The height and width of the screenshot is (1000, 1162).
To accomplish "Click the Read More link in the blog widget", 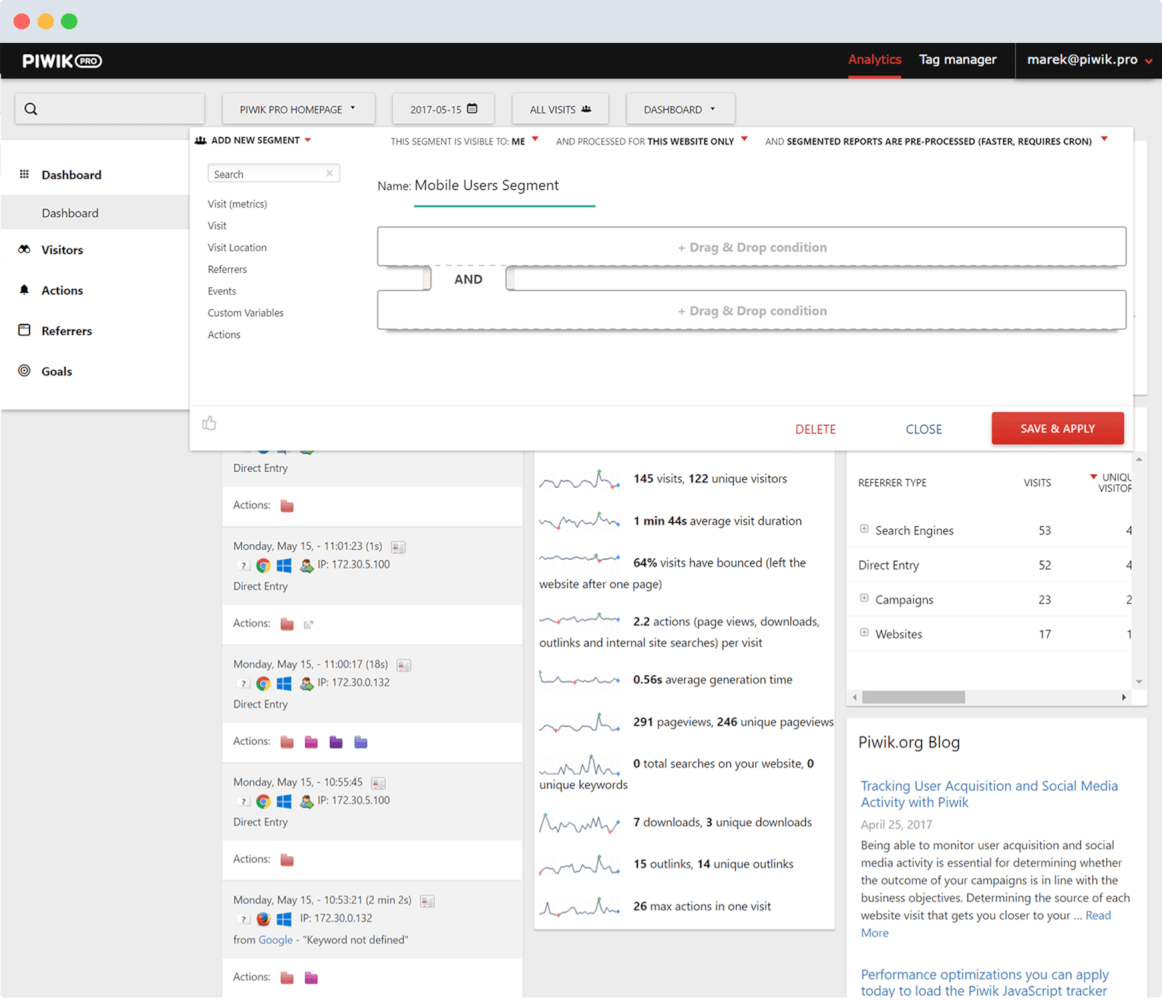I will (986, 924).
